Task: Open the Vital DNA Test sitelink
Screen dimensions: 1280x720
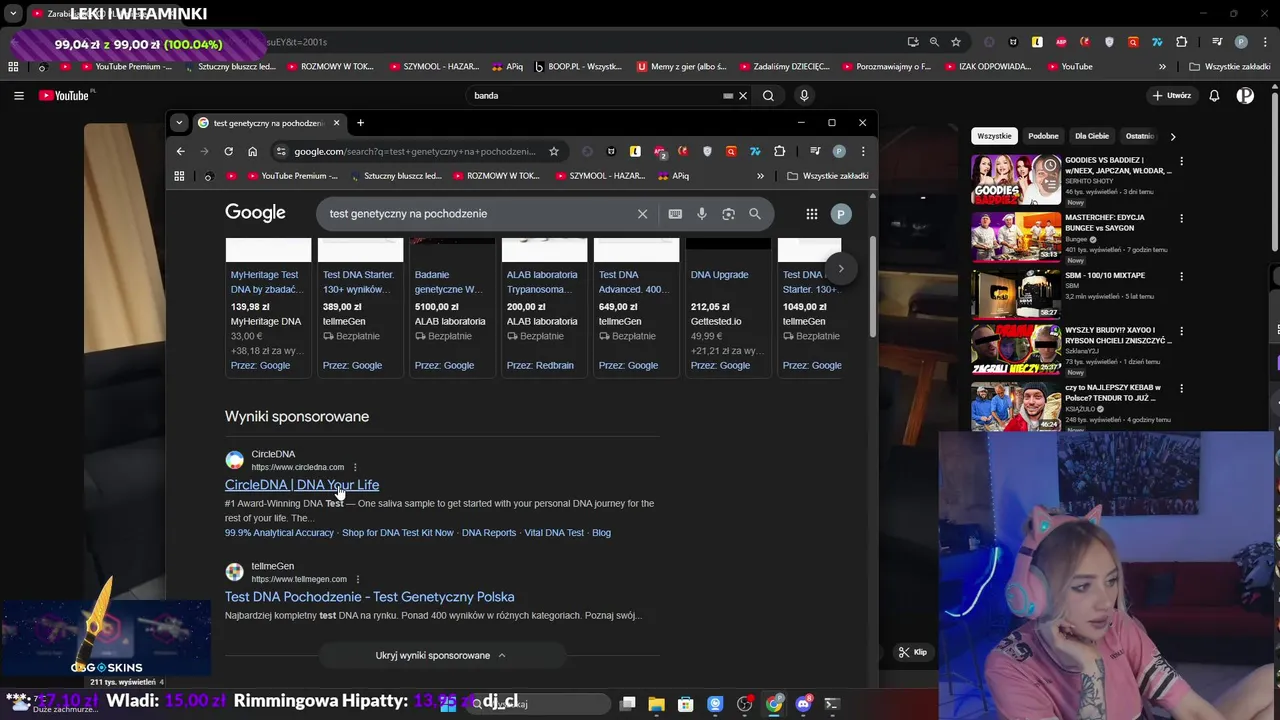Action: pyautogui.click(x=554, y=533)
